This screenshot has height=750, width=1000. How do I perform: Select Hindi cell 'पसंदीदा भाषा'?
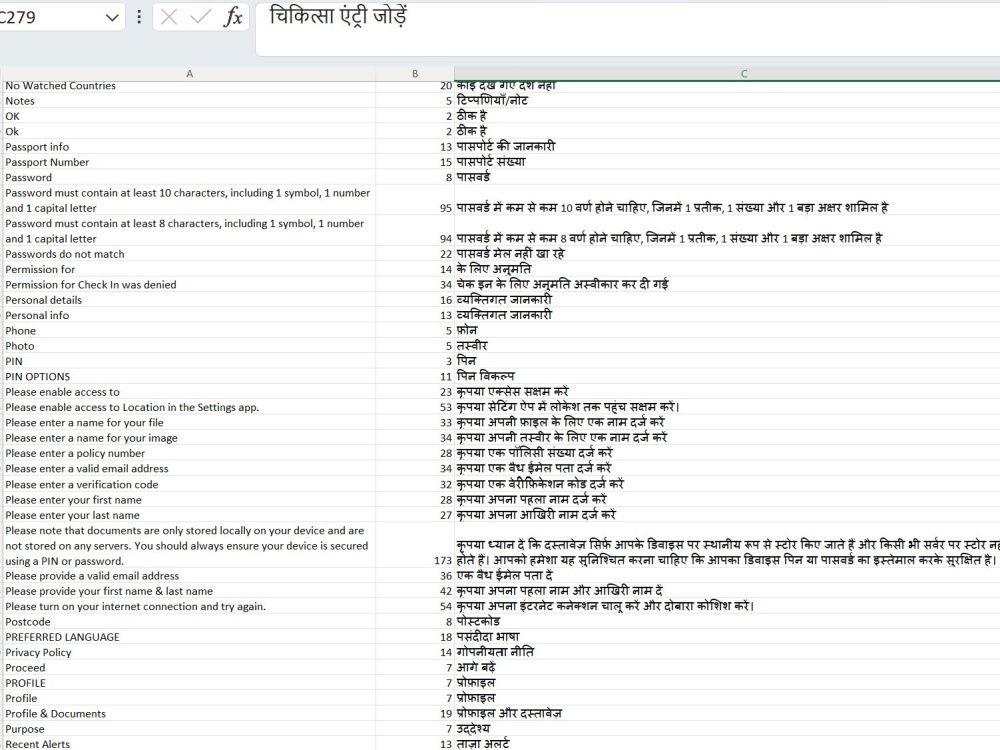click(x=727, y=636)
